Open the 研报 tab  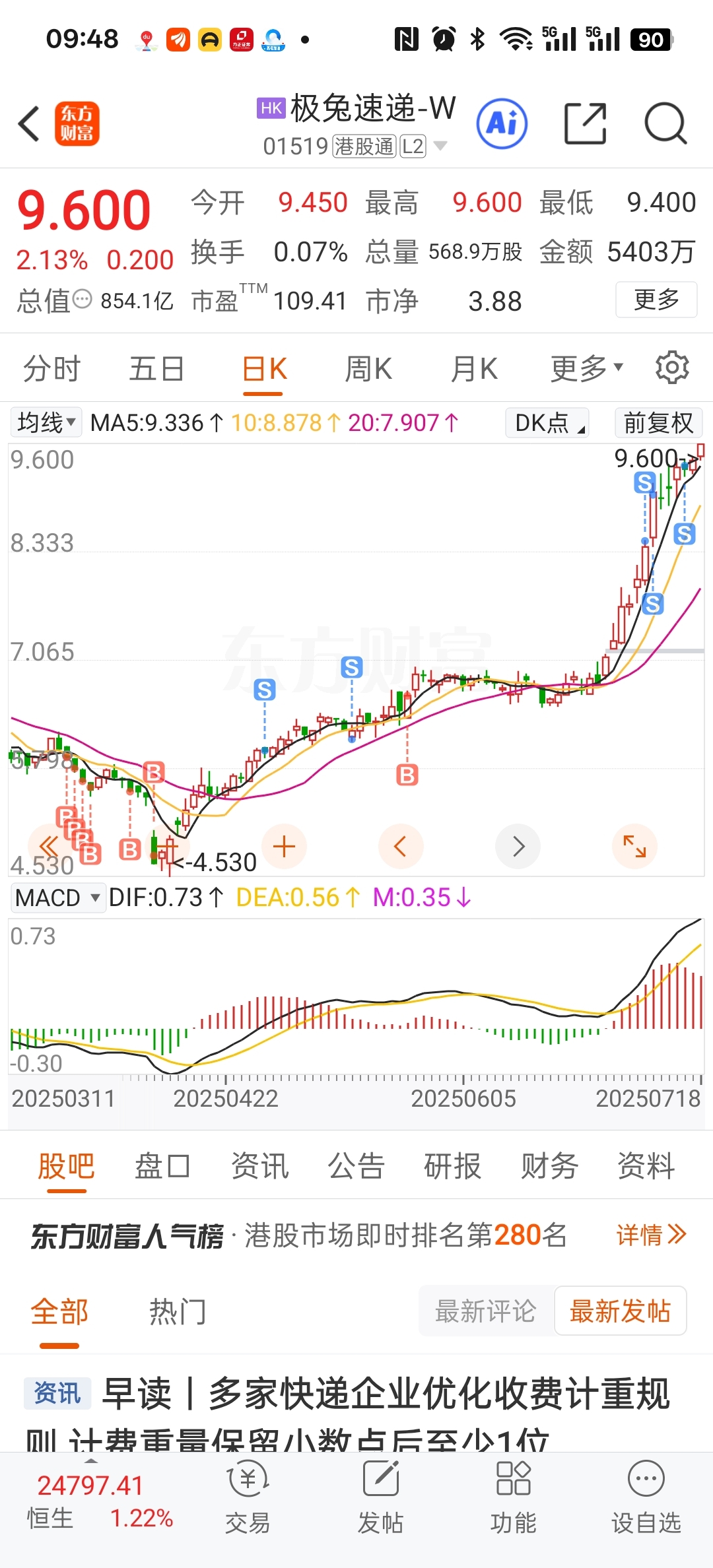coord(452,1166)
